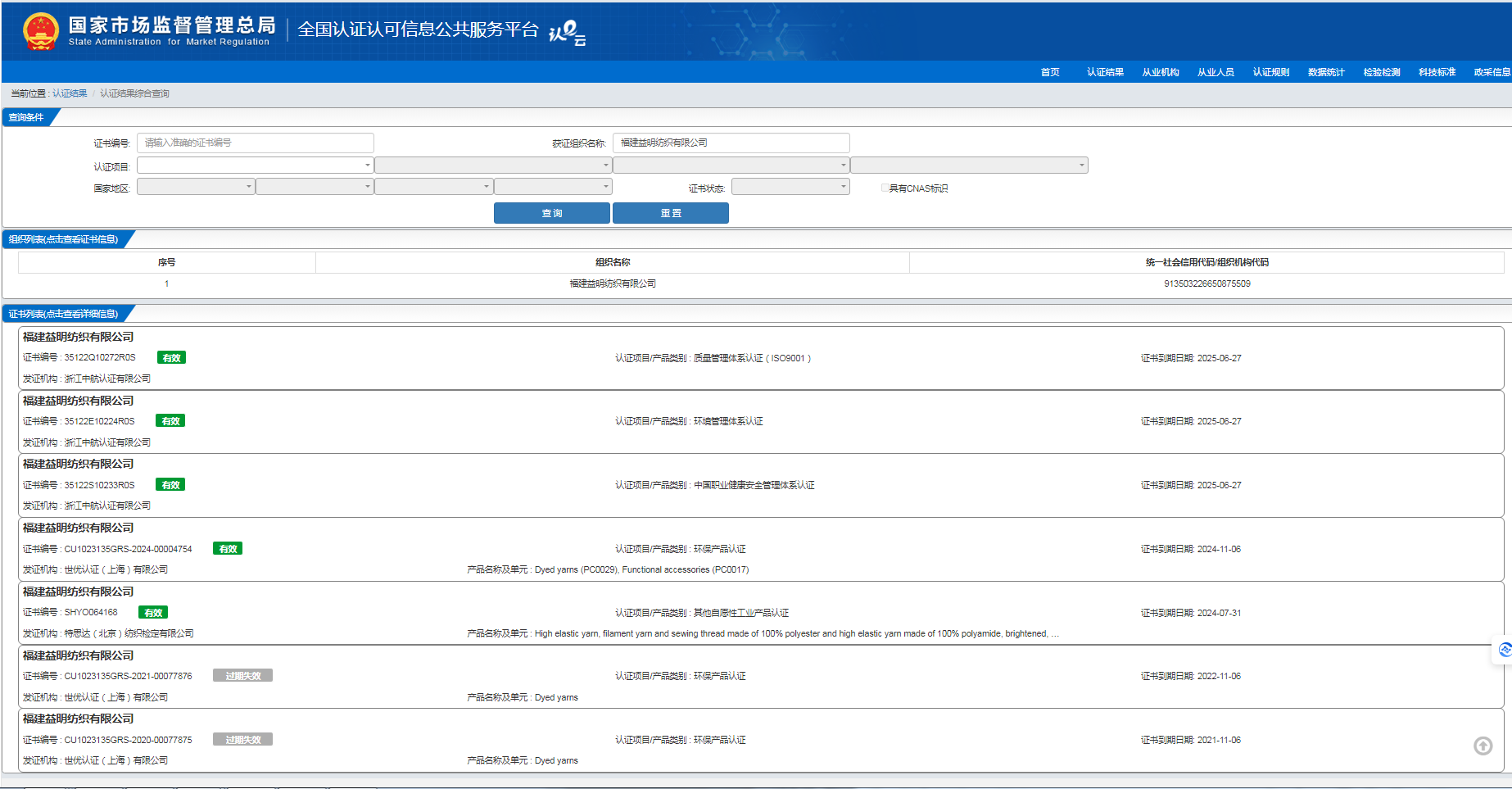Open the floating side widget icon

click(x=1504, y=650)
